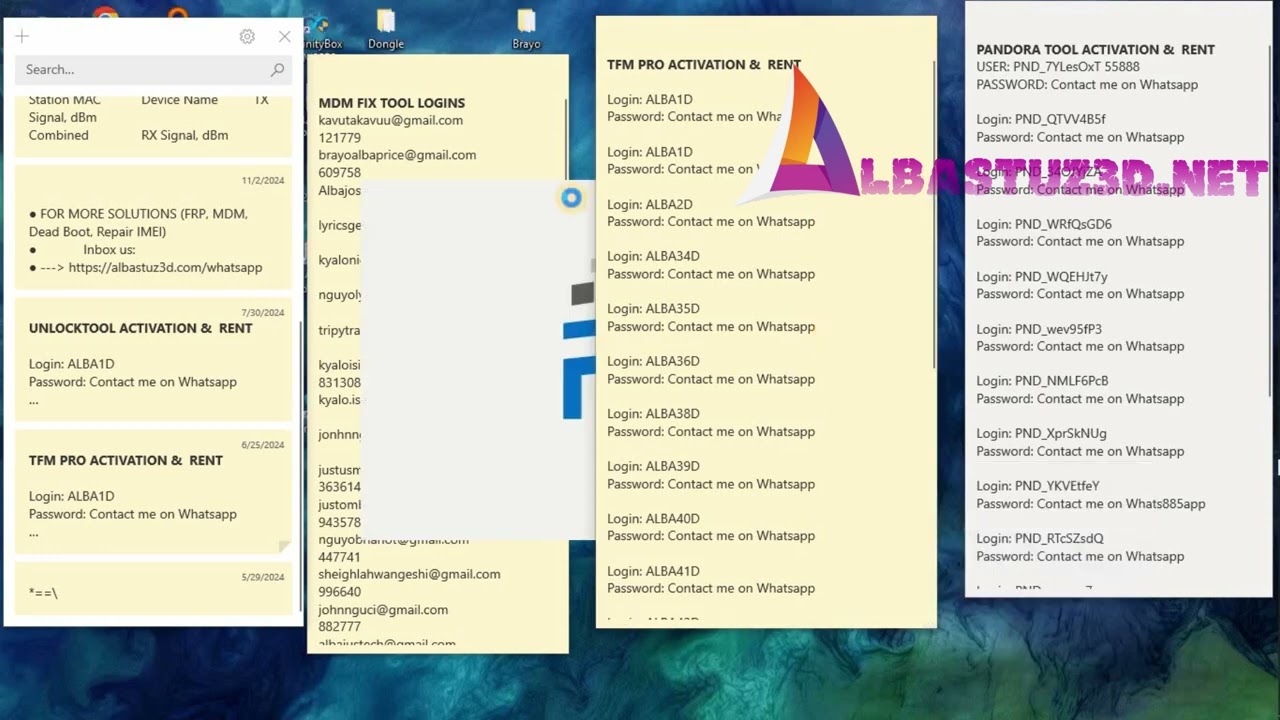The image size is (1280, 720).
Task: Click johnnguci@gmail.com in MDM note
Action: [383, 610]
